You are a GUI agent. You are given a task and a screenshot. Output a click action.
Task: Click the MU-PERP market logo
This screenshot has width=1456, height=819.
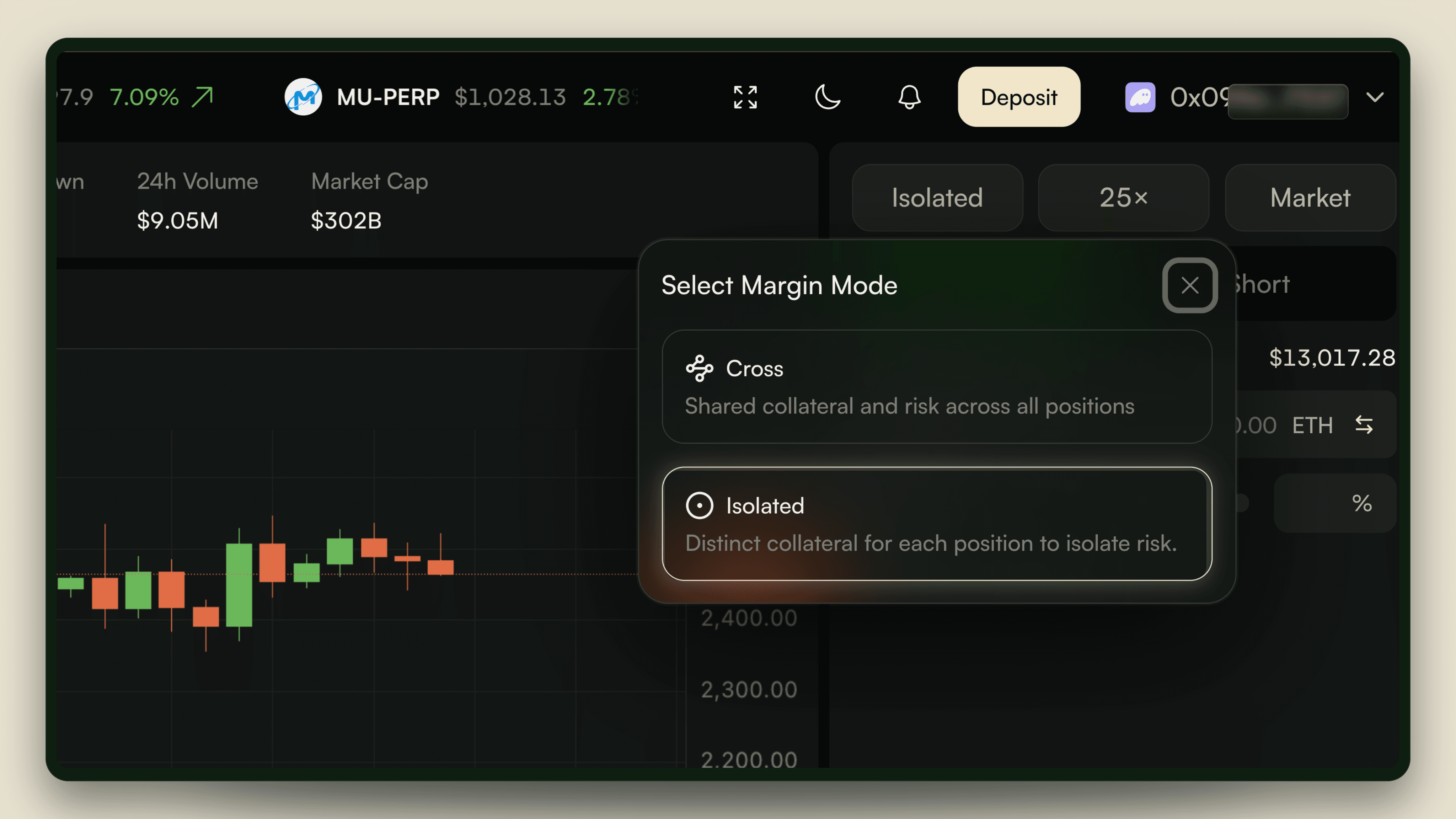point(304,97)
